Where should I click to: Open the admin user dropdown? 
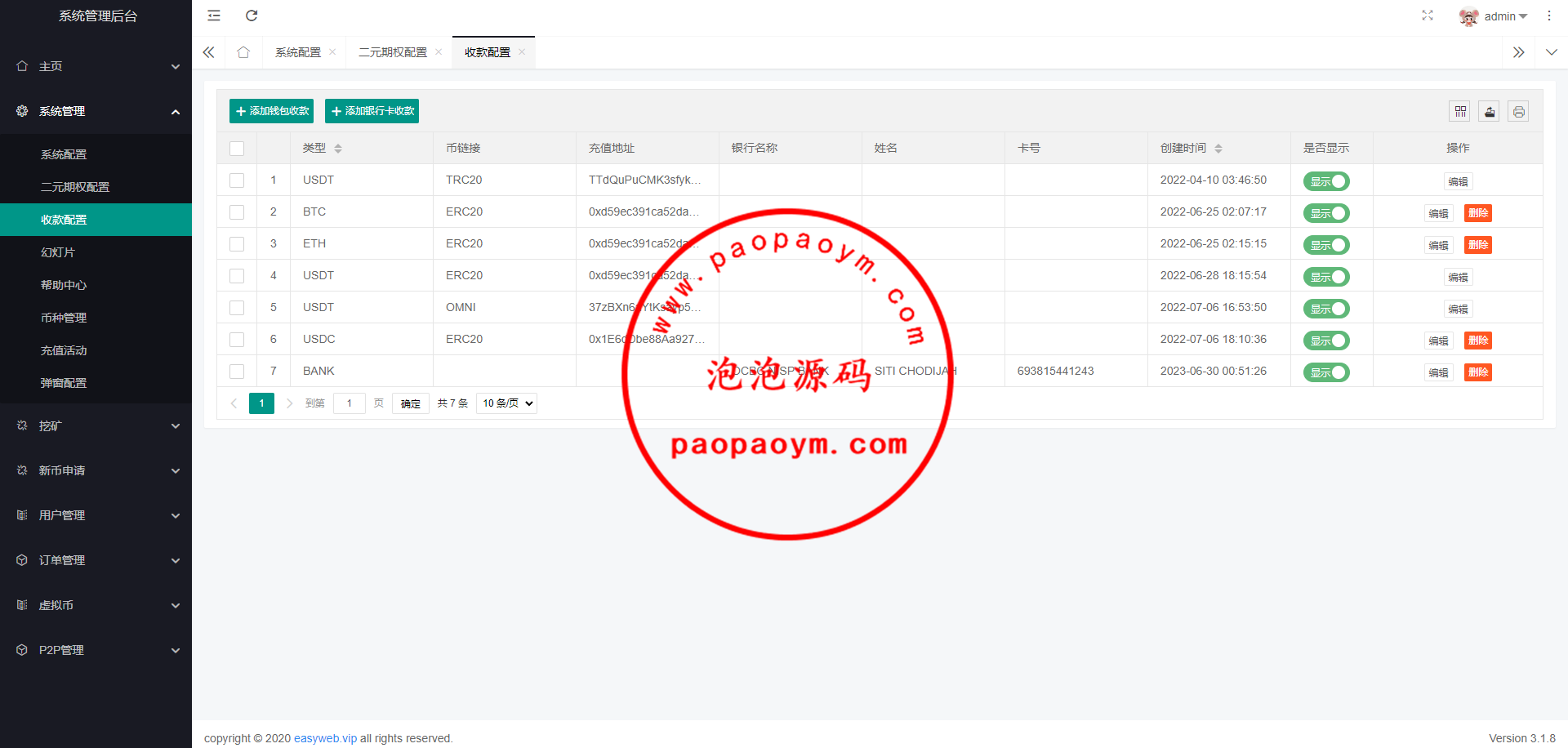(x=1494, y=16)
